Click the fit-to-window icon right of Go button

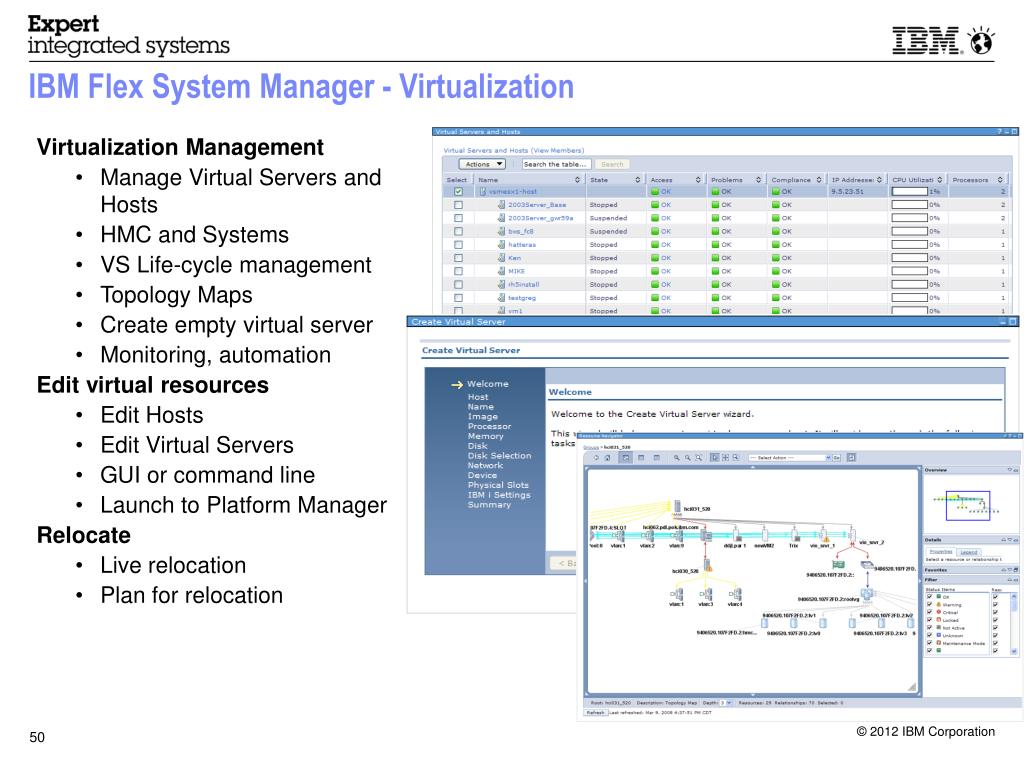click(852, 458)
